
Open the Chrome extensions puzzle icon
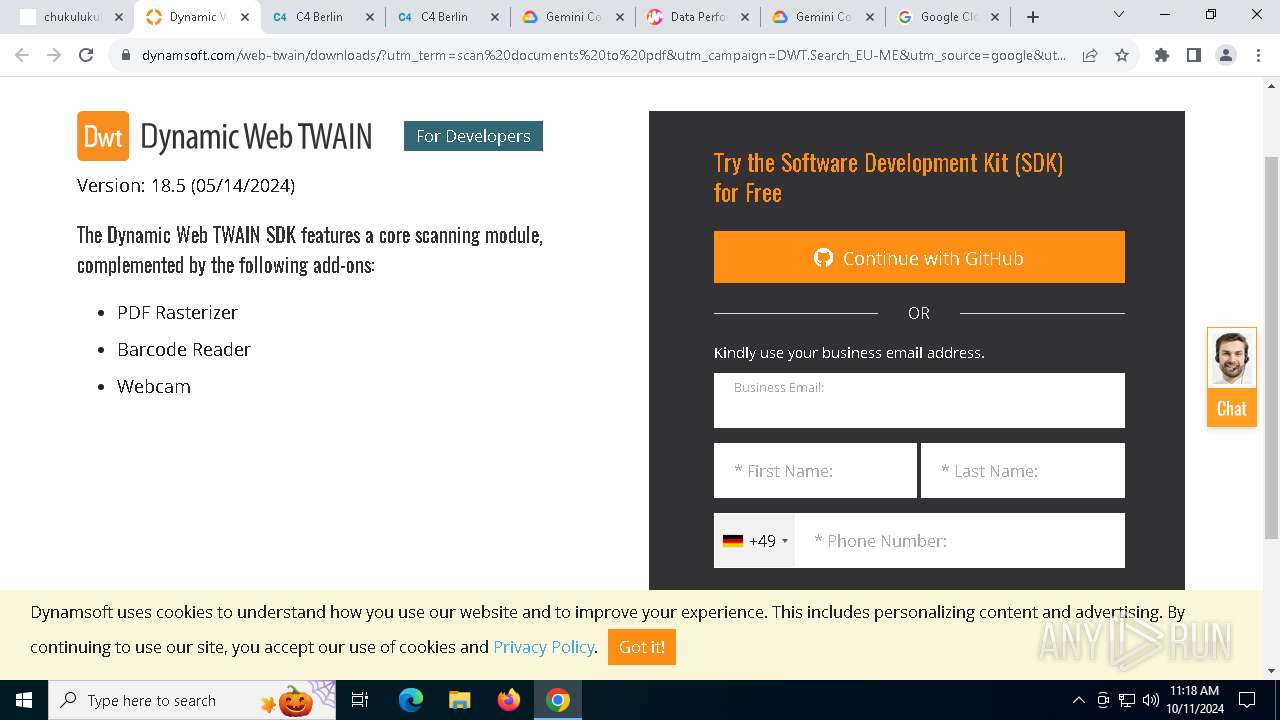pos(1162,55)
